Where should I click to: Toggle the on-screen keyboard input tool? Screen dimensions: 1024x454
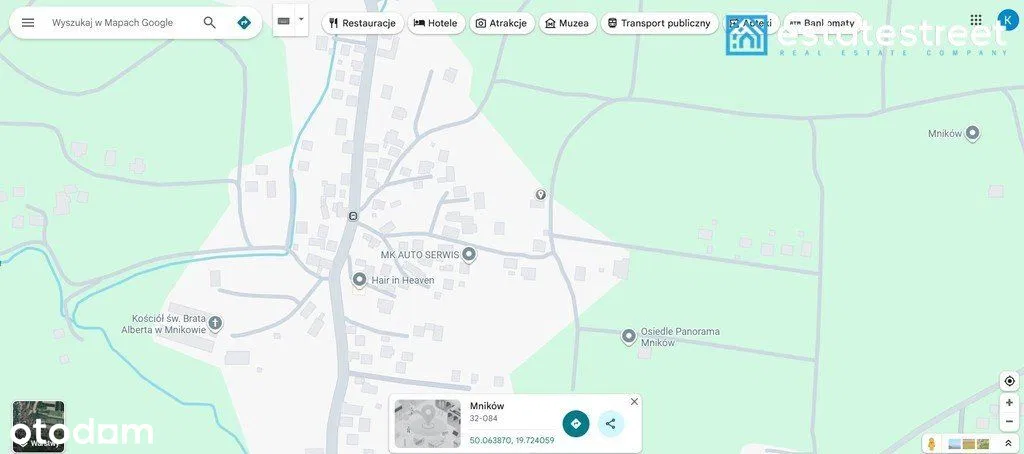(283, 20)
